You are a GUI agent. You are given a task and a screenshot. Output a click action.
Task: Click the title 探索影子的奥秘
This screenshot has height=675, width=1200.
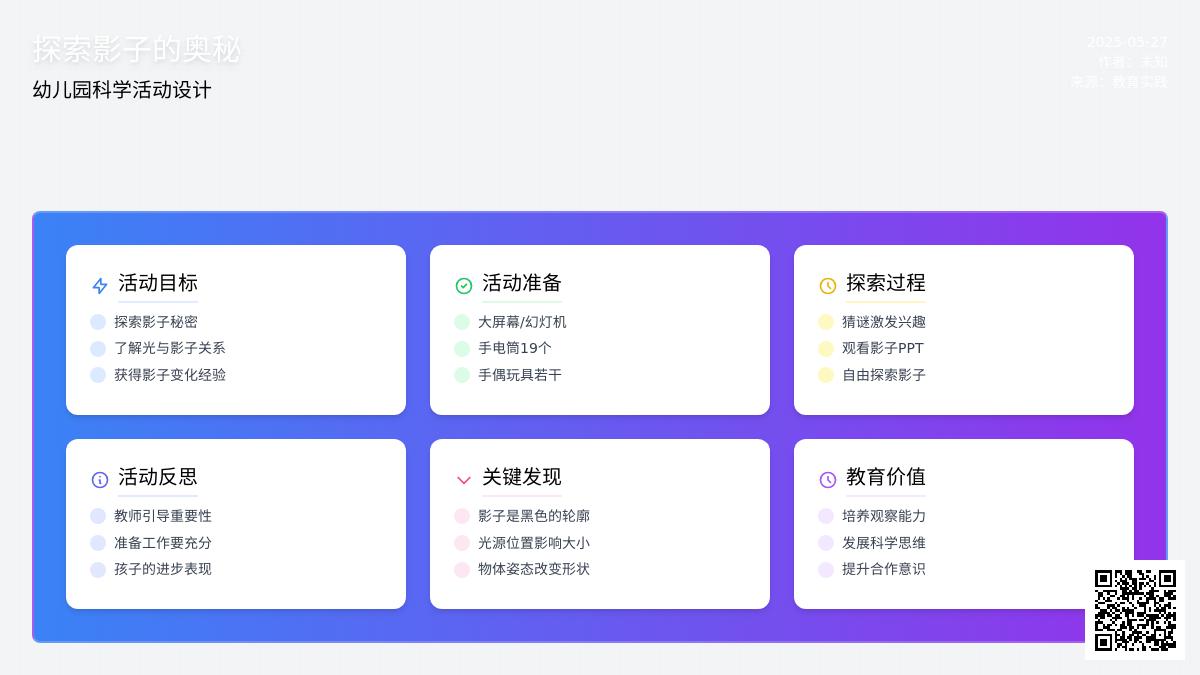pos(137,49)
